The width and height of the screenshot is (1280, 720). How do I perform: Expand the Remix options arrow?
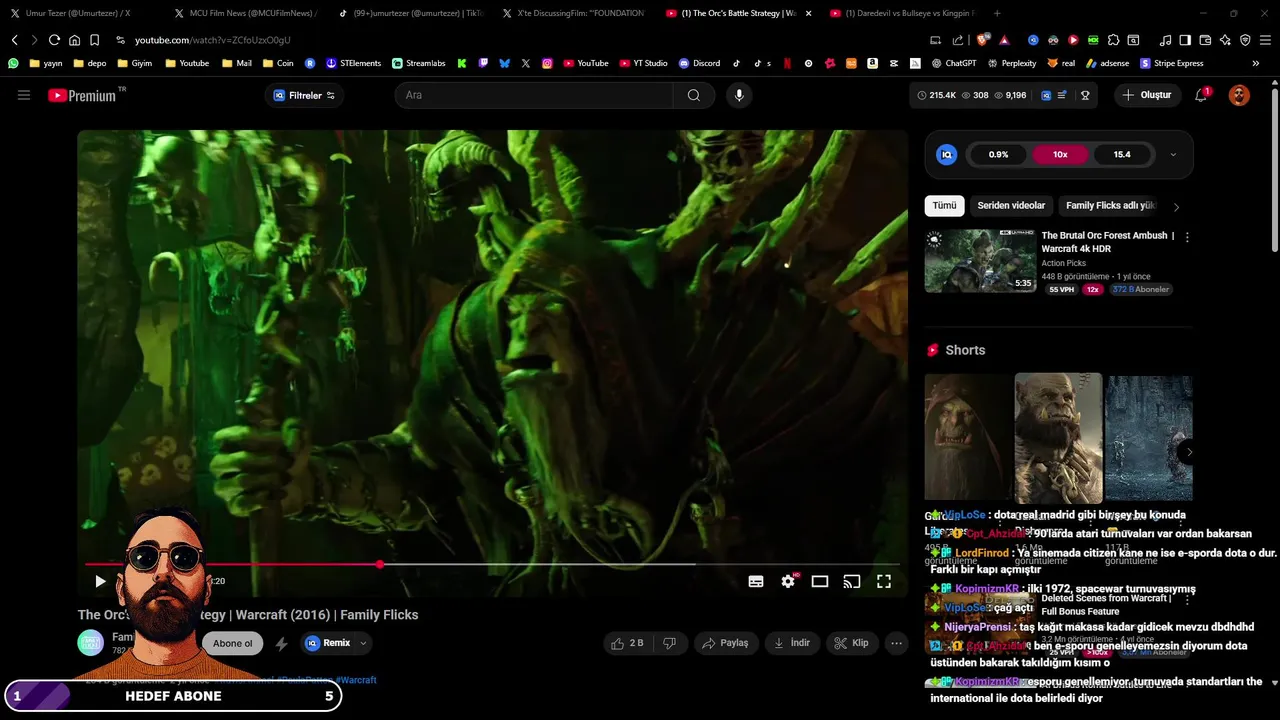(363, 643)
